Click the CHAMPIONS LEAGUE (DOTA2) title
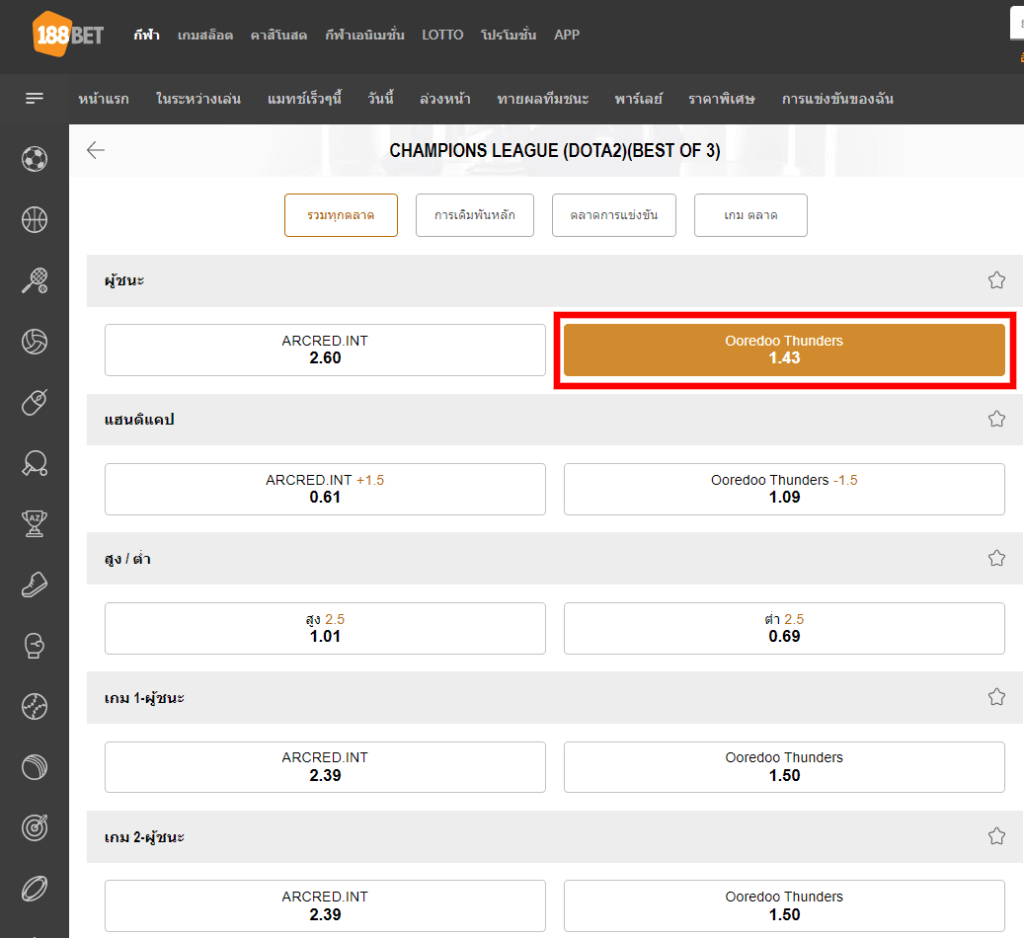1024x938 pixels. (555, 151)
